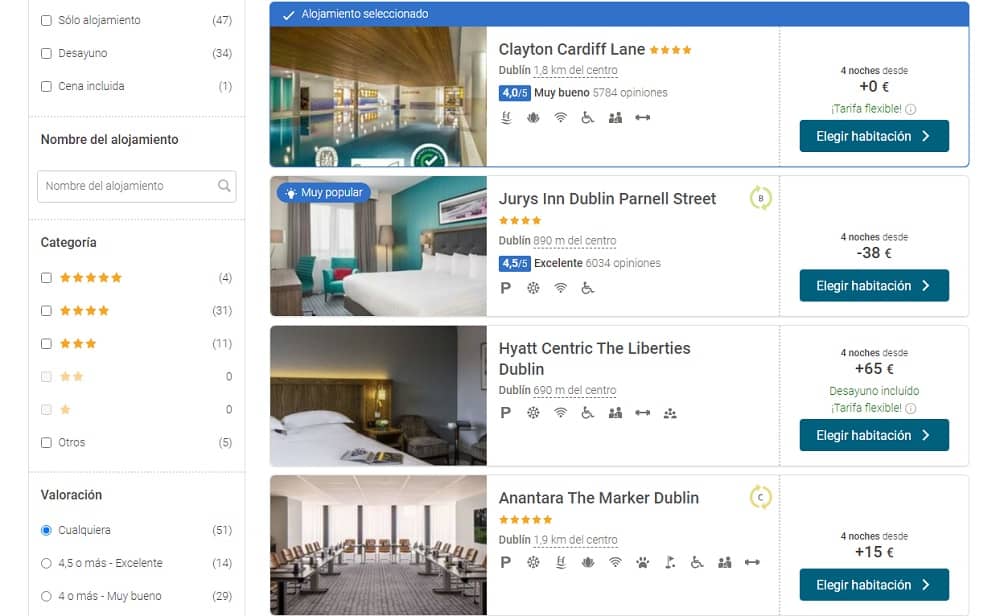
Task: Click the meeting room icon for Hyatt Centric
Action: click(x=670, y=413)
